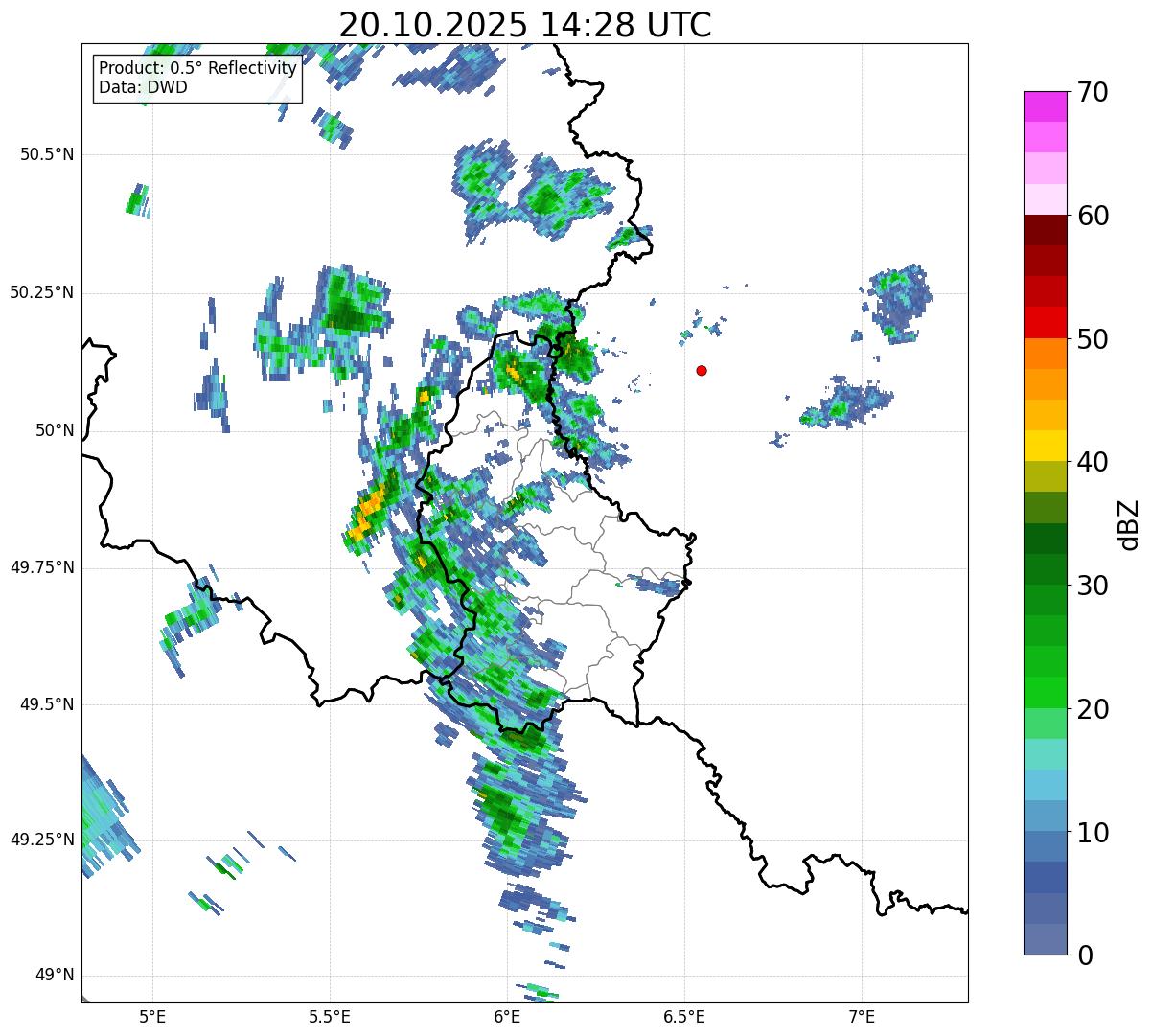Viewport: 1152px width, 1036px height.
Task: Click the colorbar "dBZ" label
Action: coord(1129,523)
